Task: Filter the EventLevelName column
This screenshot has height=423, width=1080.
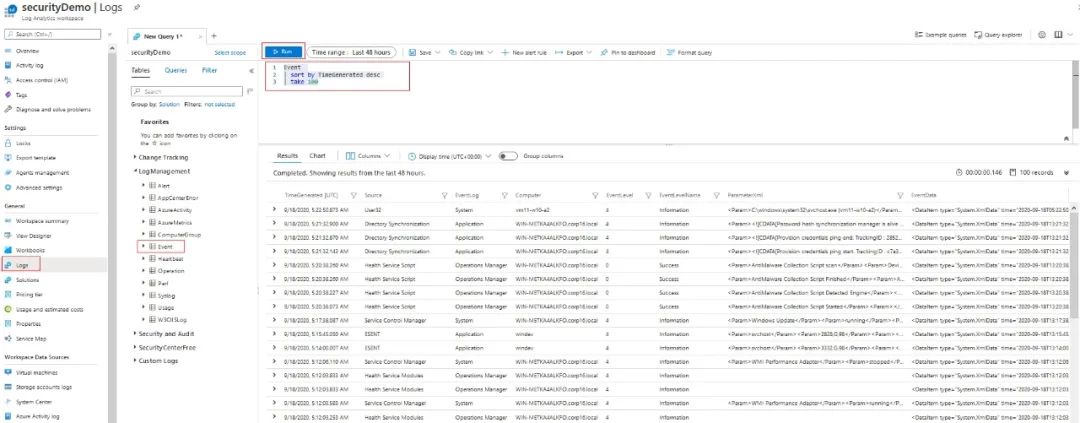Action: tap(717, 196)
